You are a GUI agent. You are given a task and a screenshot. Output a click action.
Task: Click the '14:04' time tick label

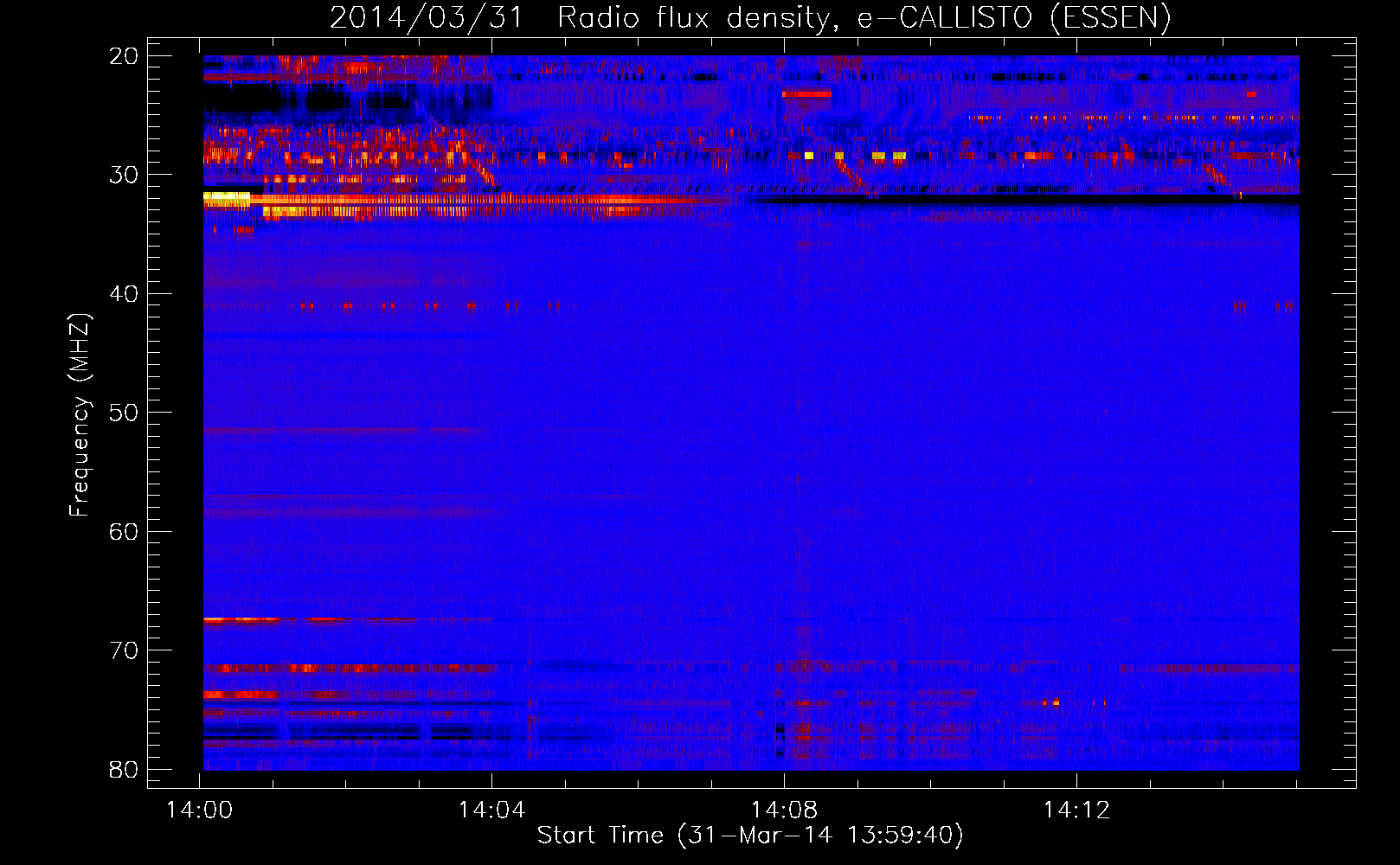pyautogui.click(x=491, y=810)
